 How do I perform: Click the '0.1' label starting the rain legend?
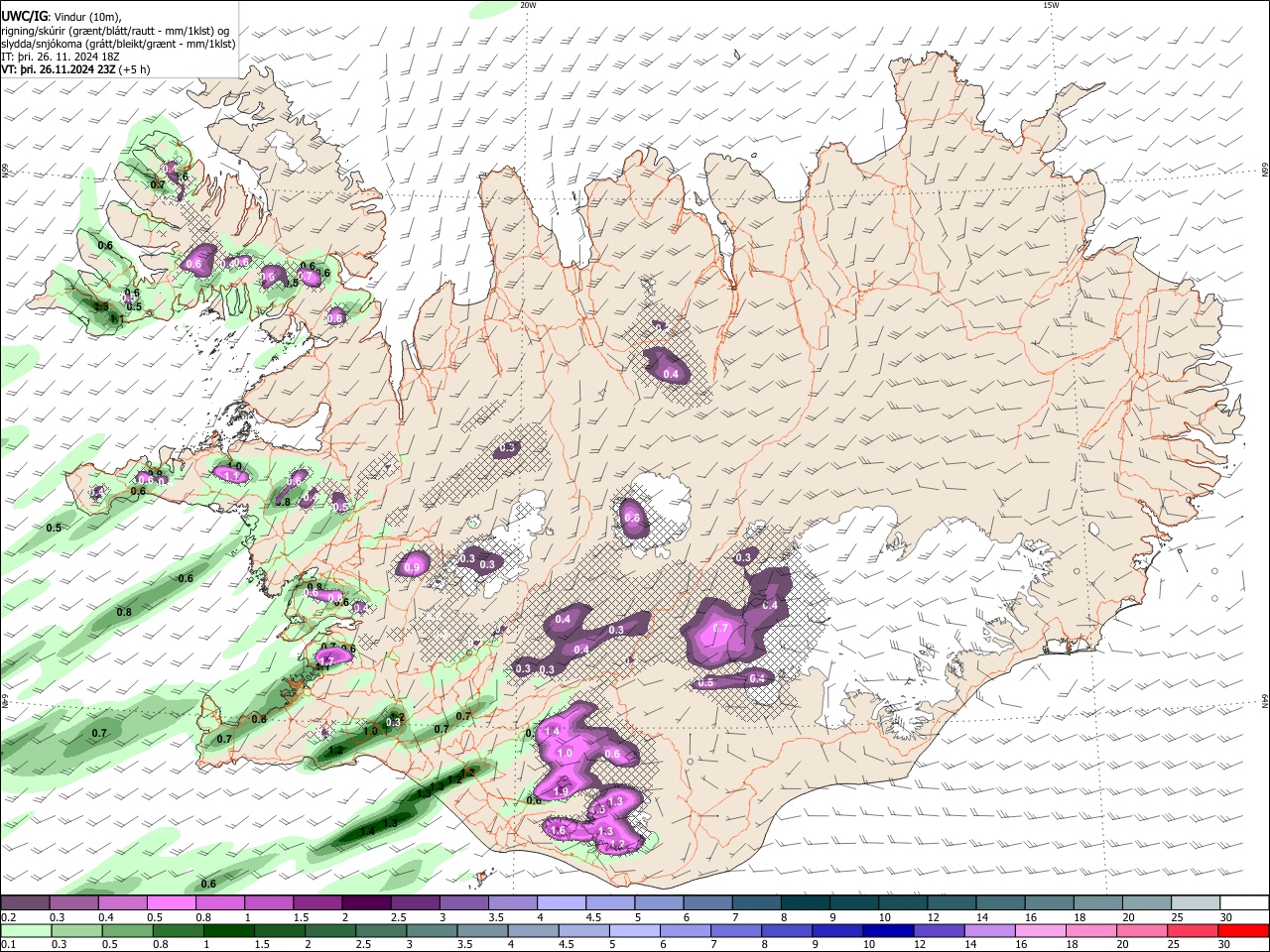[x=8, y=944]
